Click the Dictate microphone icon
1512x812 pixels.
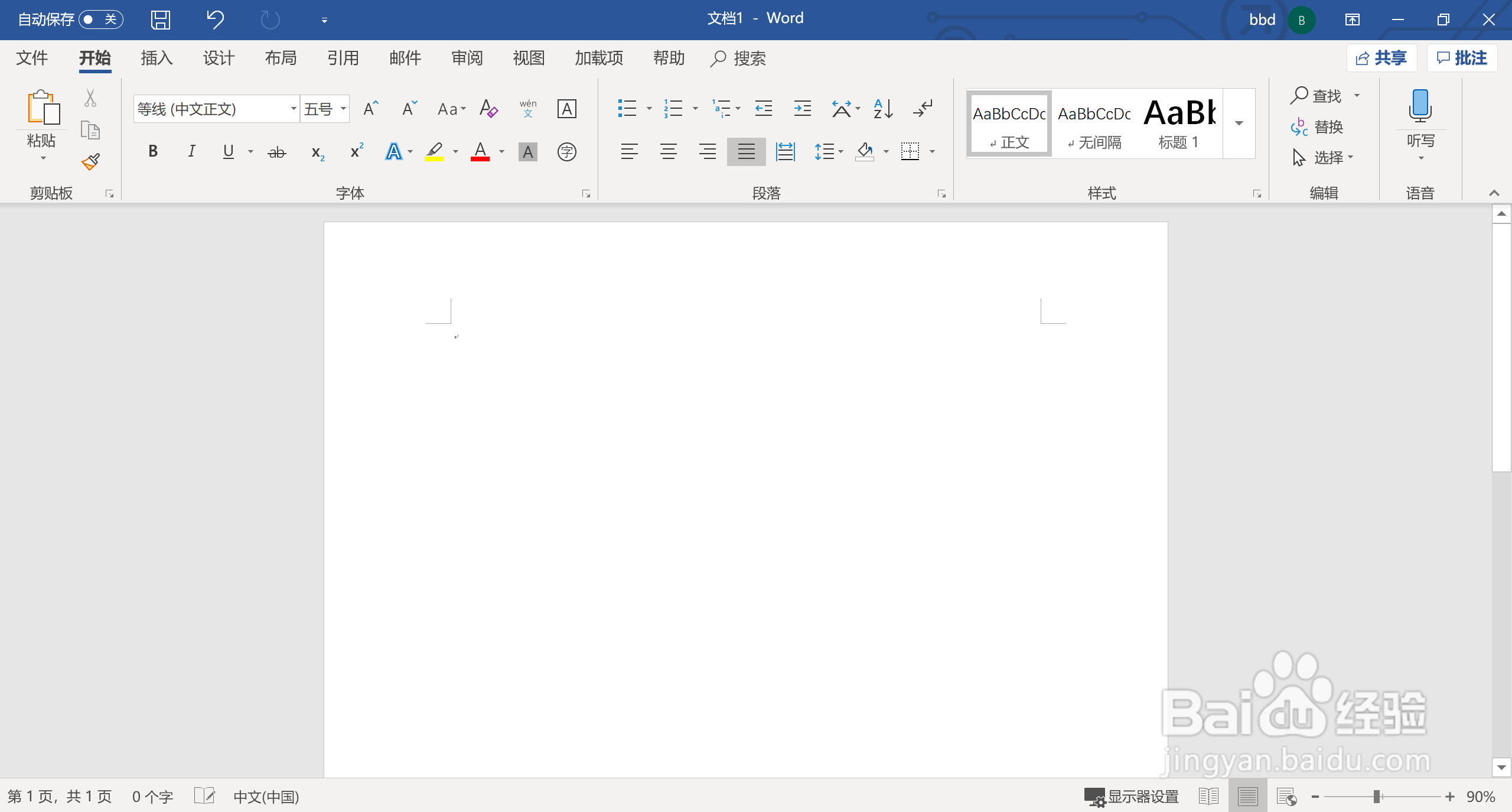click(x=1420, y=106)
